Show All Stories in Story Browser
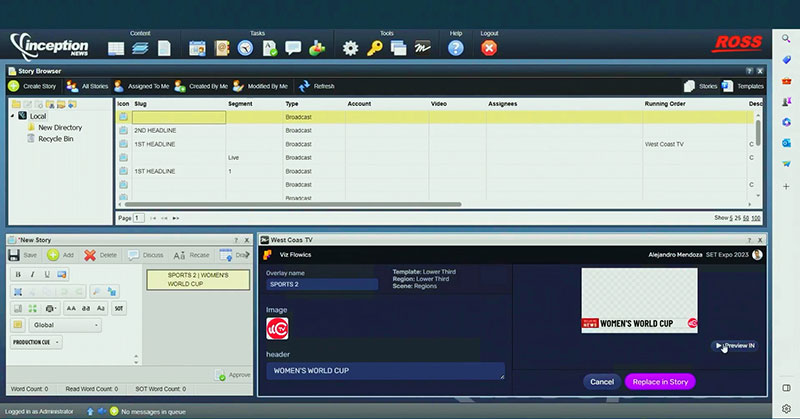 click(x=88, y=86)
